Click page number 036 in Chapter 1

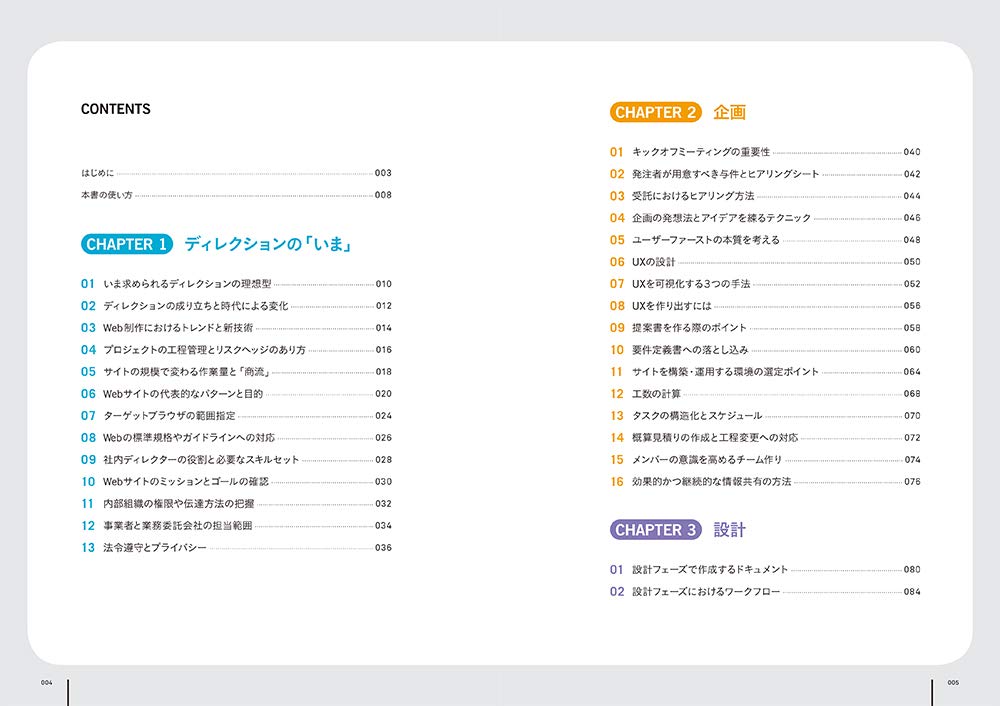click(x=383, y=548)
